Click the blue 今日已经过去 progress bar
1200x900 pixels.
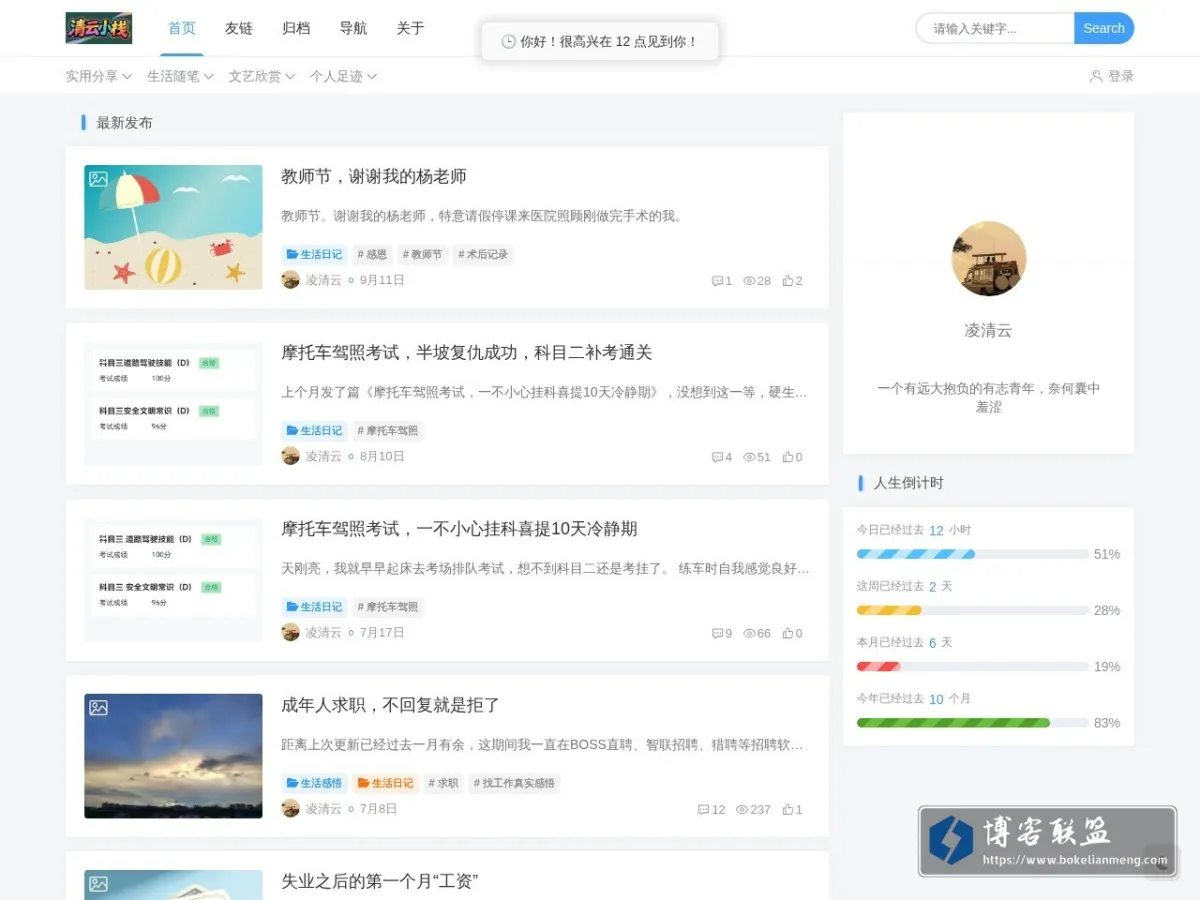[915, 554]
